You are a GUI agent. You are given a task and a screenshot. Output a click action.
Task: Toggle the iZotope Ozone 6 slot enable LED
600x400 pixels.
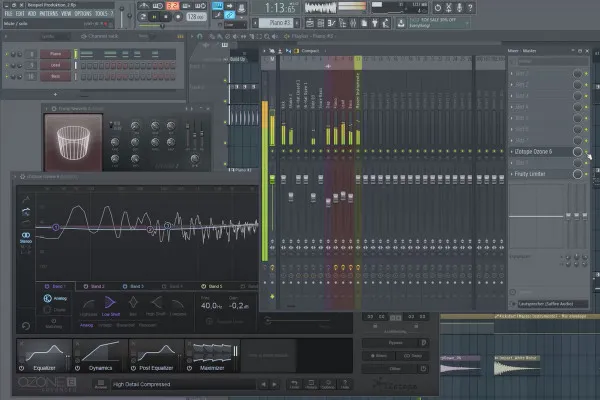pos(587,152)
